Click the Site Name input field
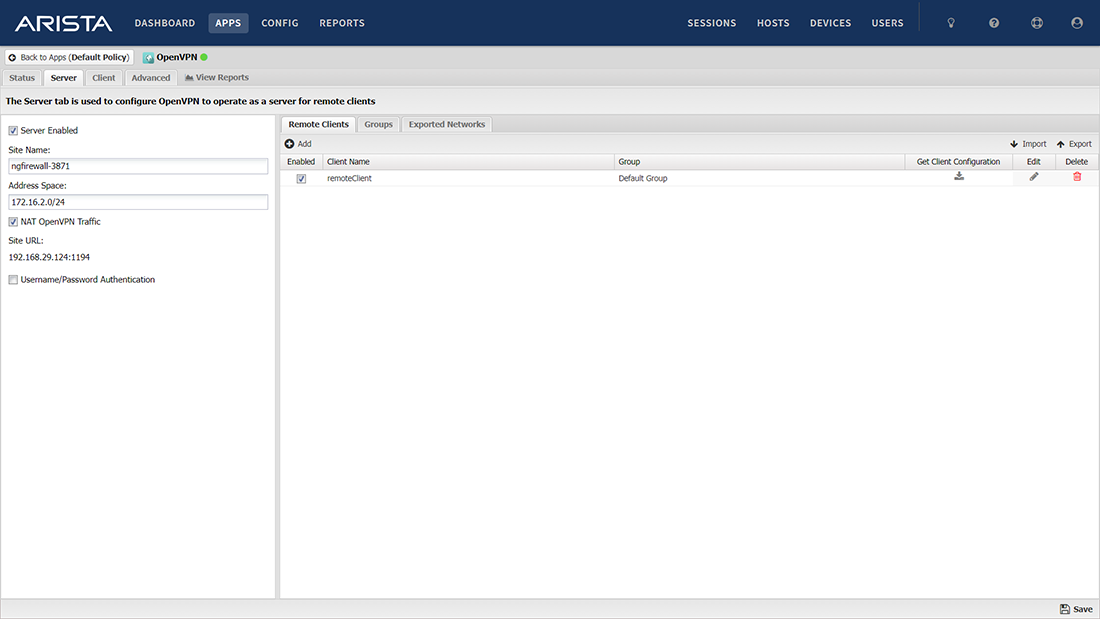The width and height of the screenshot is (1100, 619). tap(138, 166)
